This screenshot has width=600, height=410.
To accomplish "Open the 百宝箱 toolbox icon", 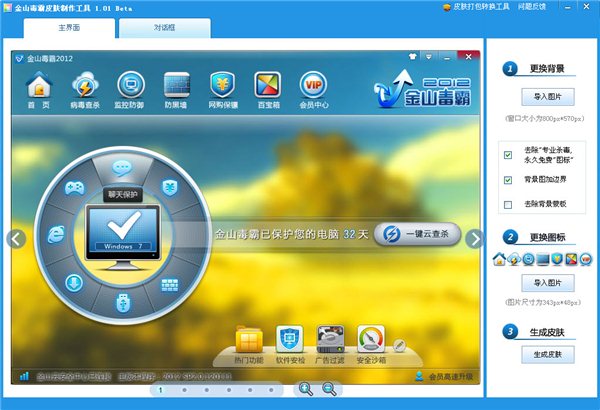I will [x=268, y=85].
